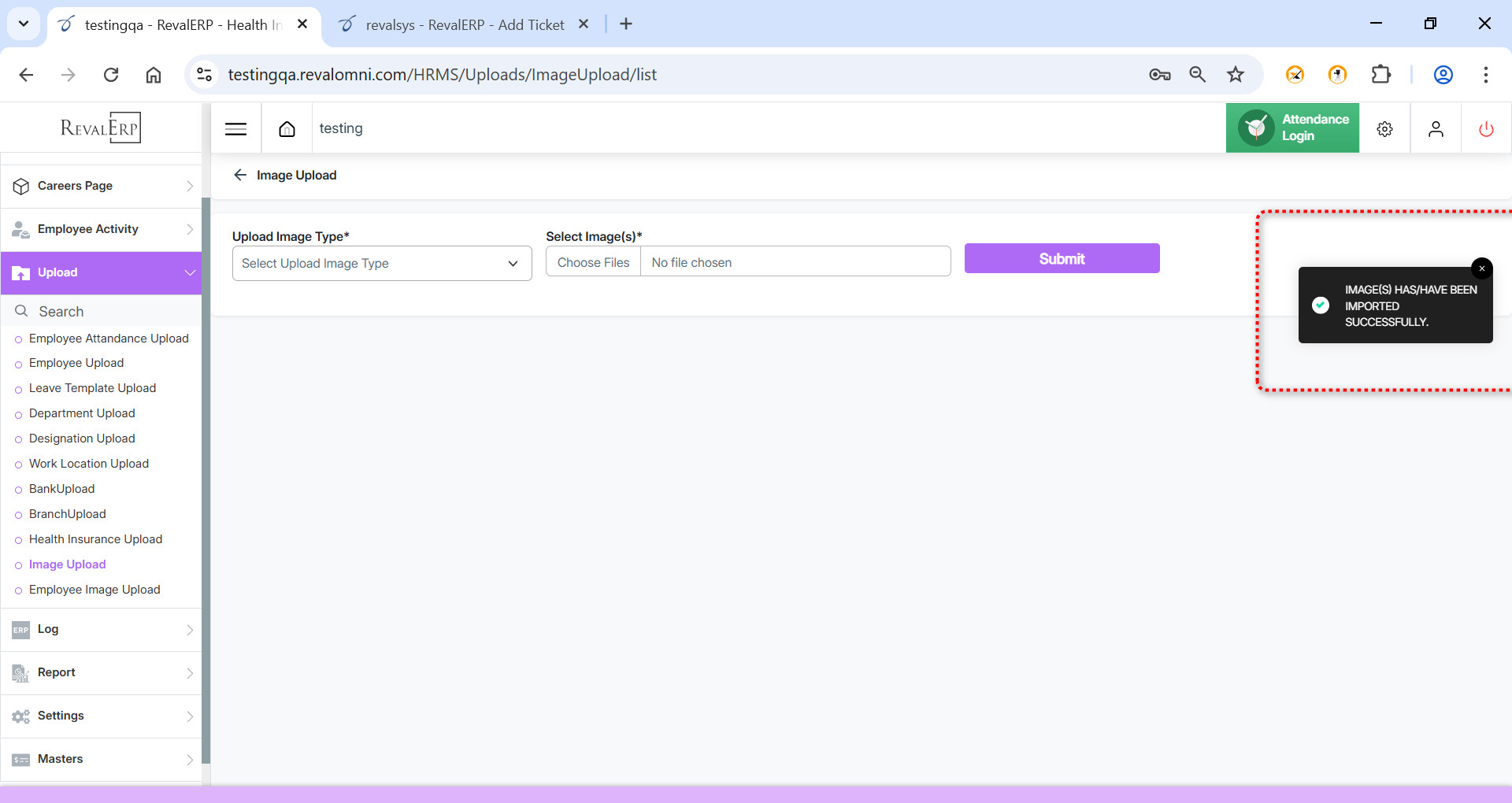This screenshot has width=1512, height=803.
Task: Click the Choose Files button
Action: pyautogui.click(x=593, y=263)
